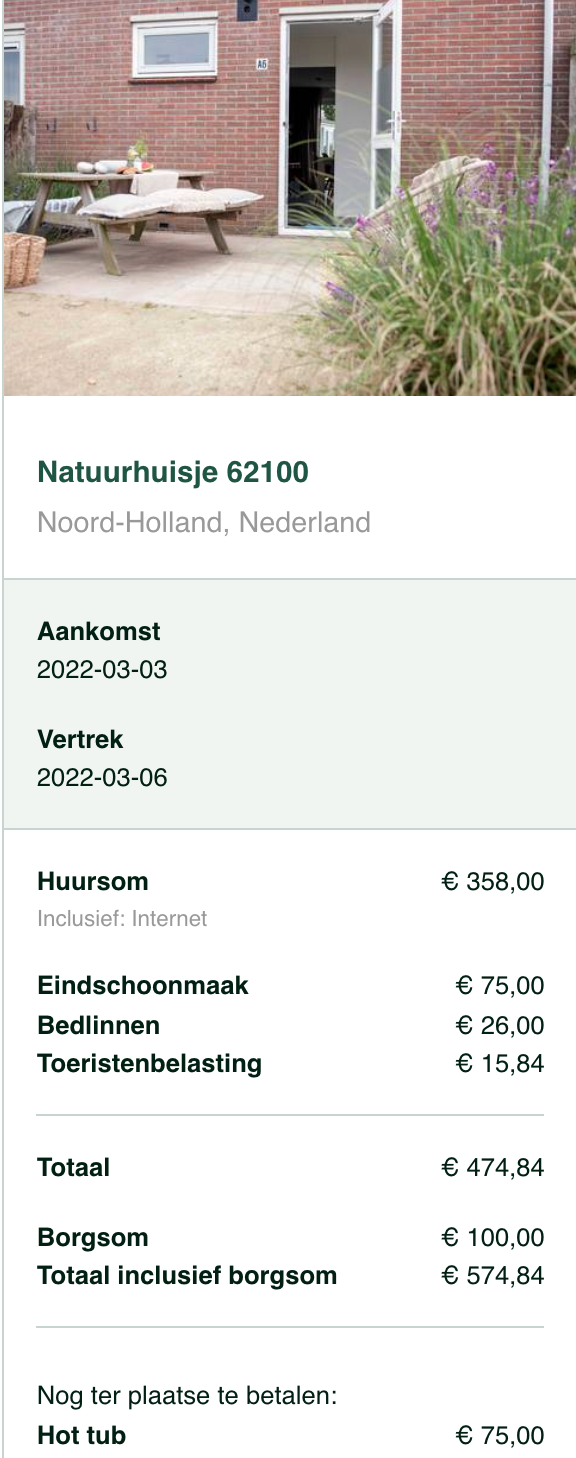576x1458 pixels.
Task: Click the Eindschoonmaak cost label
Action: [143, 985]
